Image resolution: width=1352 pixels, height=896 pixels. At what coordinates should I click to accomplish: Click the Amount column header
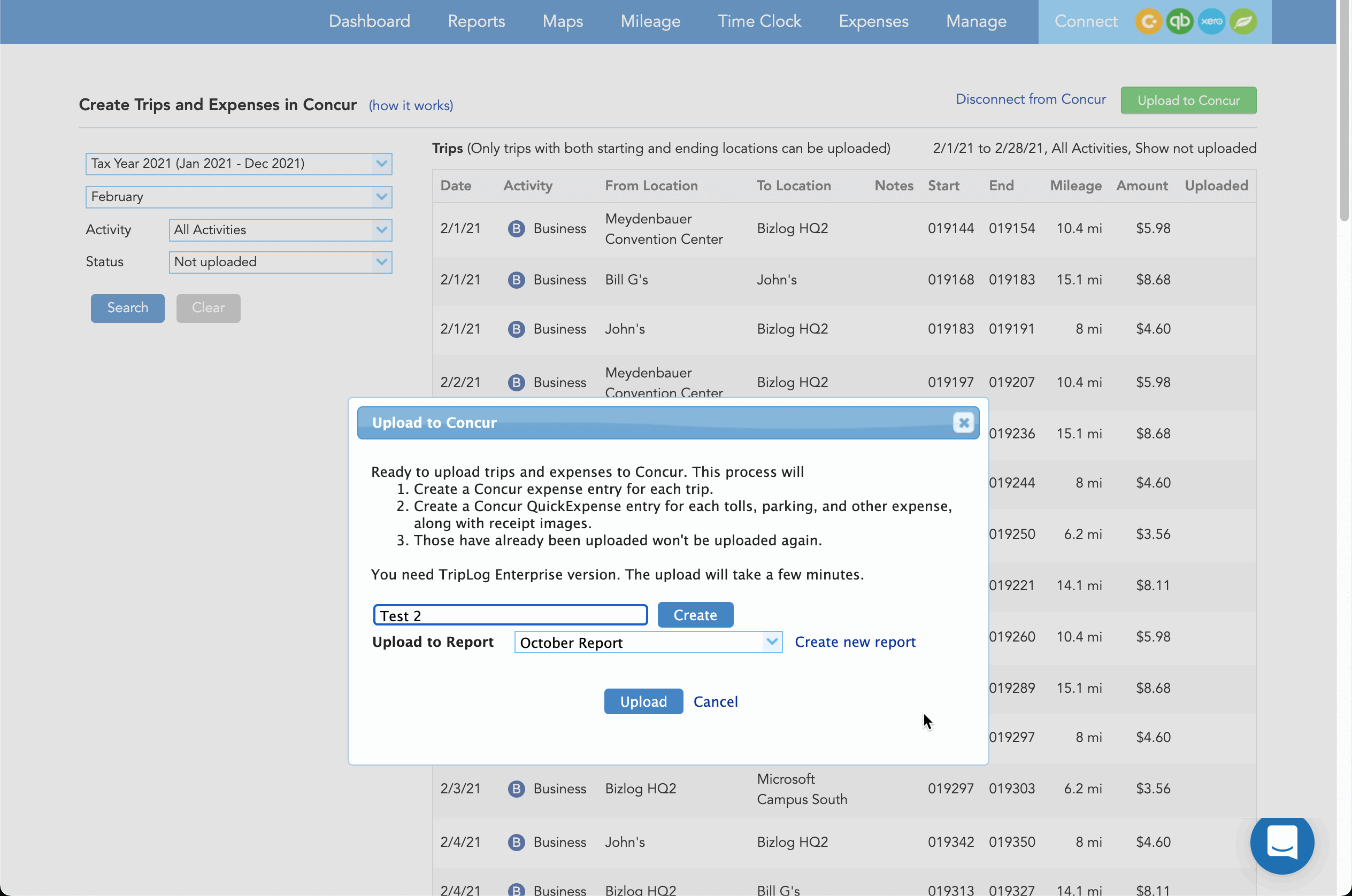[1142, 186]
